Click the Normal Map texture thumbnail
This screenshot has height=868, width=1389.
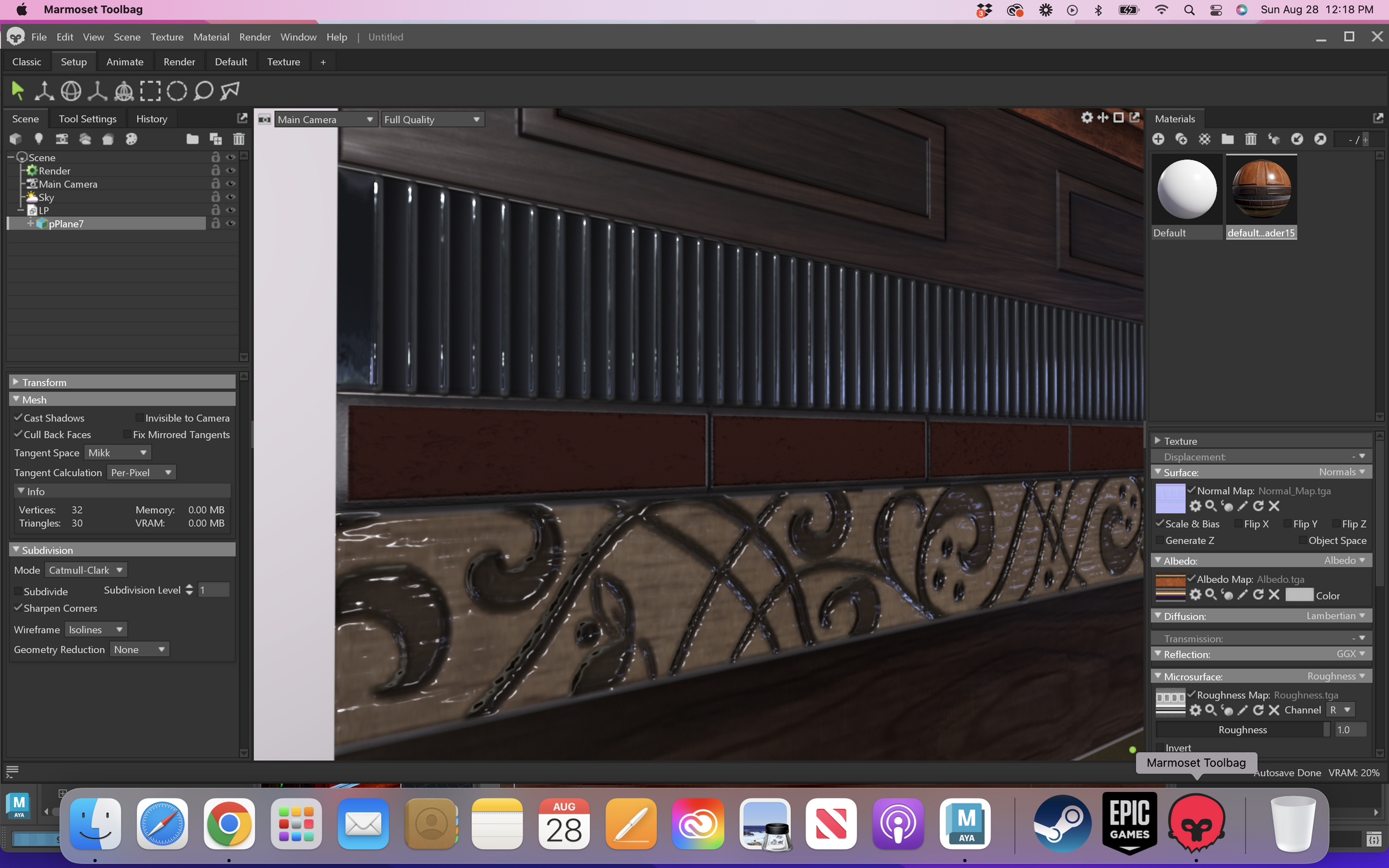click(x=1170, y=498)
